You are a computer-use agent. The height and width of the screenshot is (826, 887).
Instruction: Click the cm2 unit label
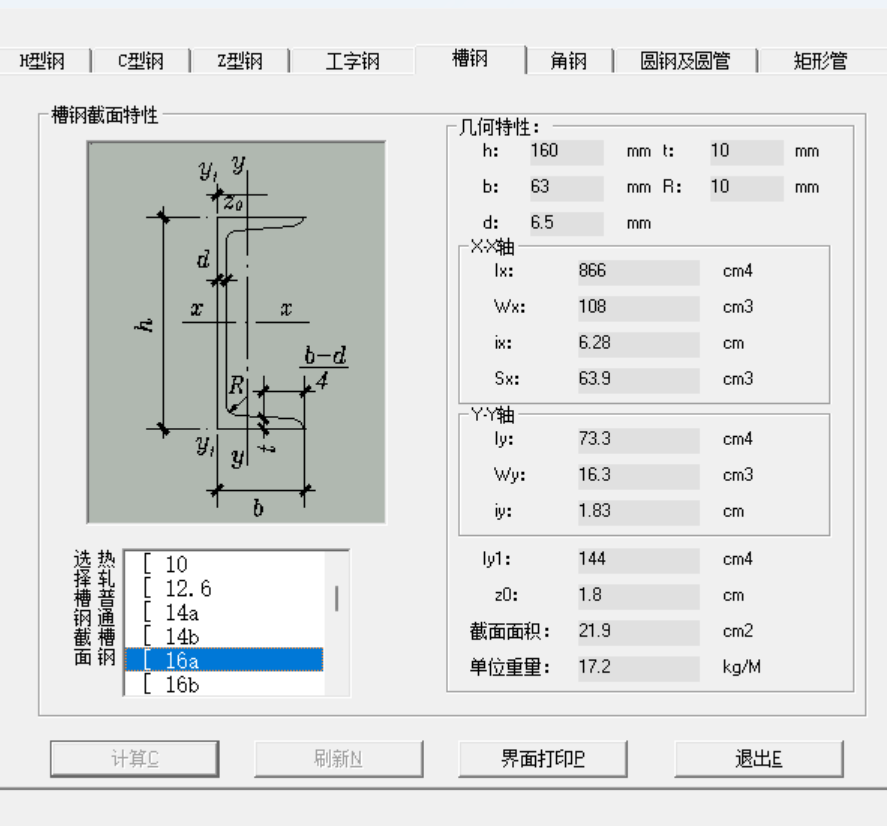click(x=738, y=631)
